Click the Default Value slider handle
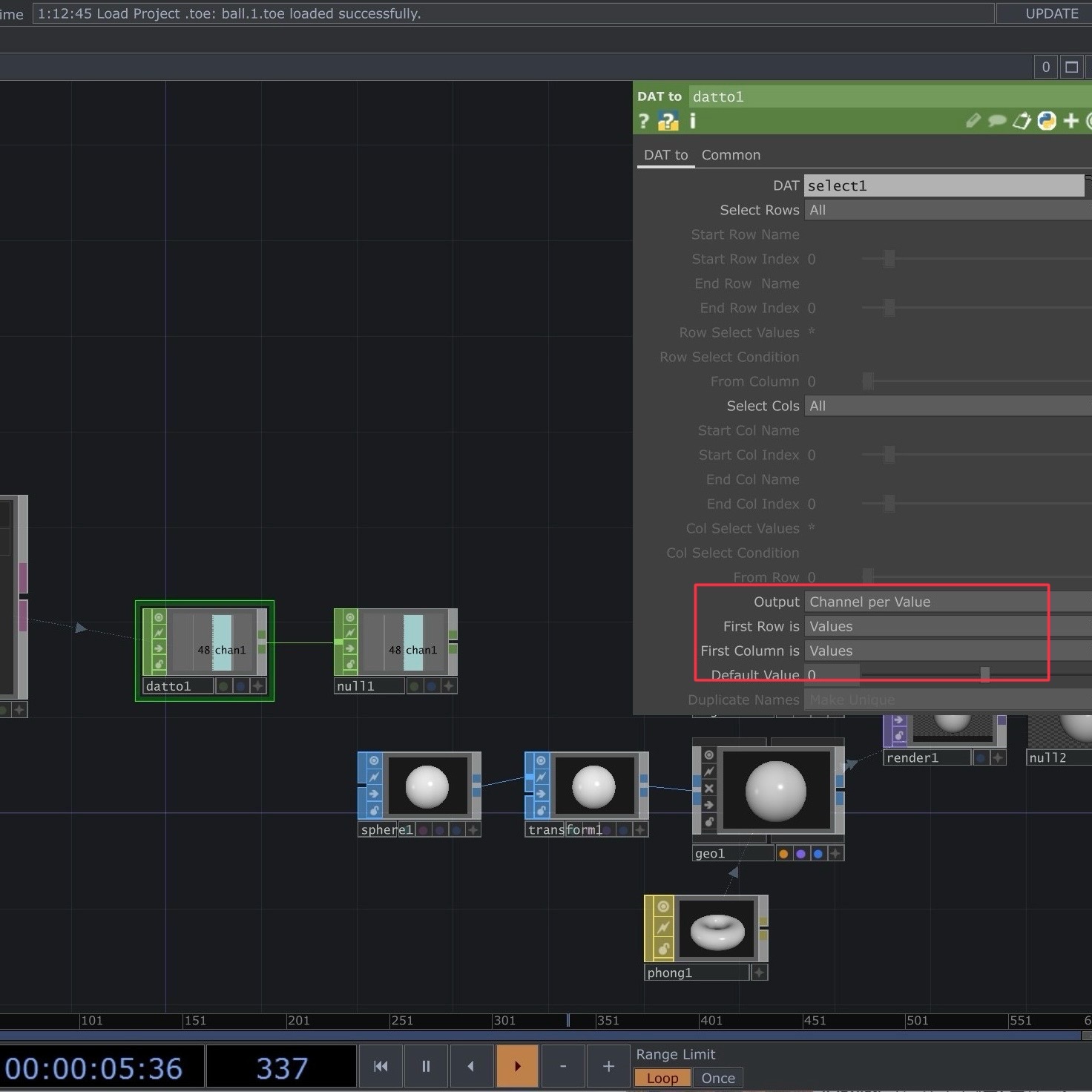The width and height of the screenshot is (1092, 1092). (984, 674)
